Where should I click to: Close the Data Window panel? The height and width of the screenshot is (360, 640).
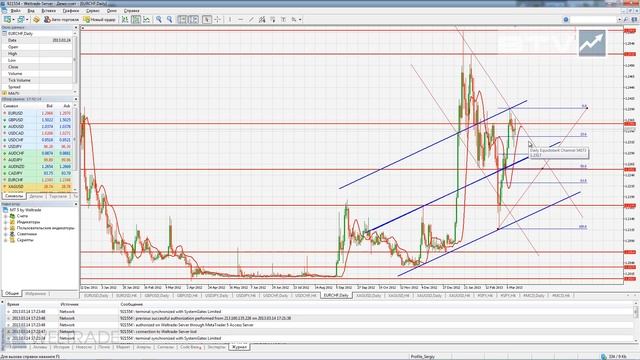click(76, 27)
